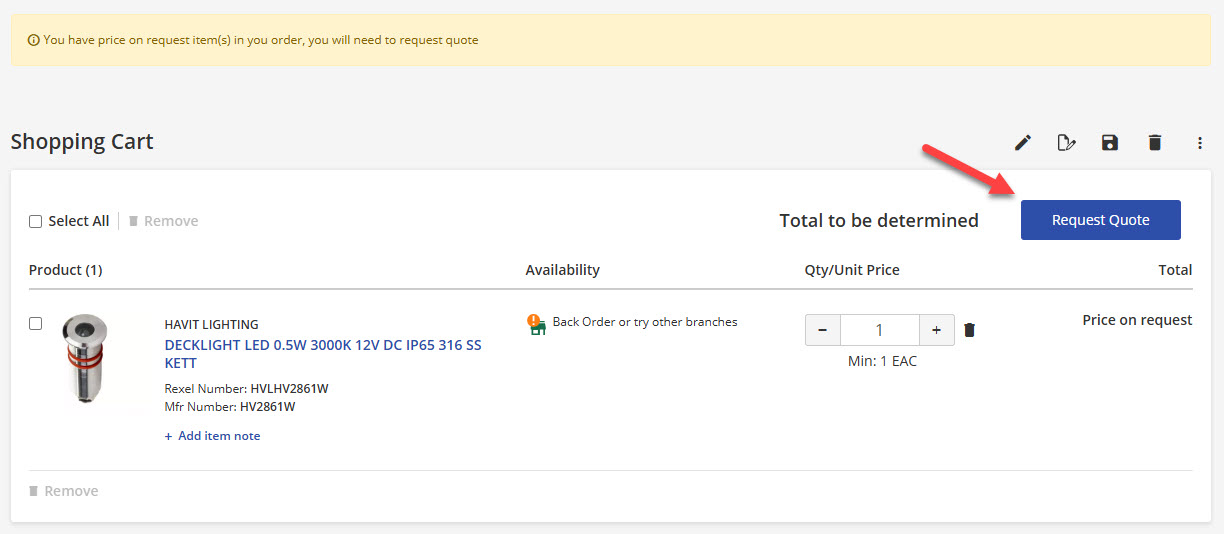
Task: Check the Decklight LED product checkbox
Action: click(36, 323)
